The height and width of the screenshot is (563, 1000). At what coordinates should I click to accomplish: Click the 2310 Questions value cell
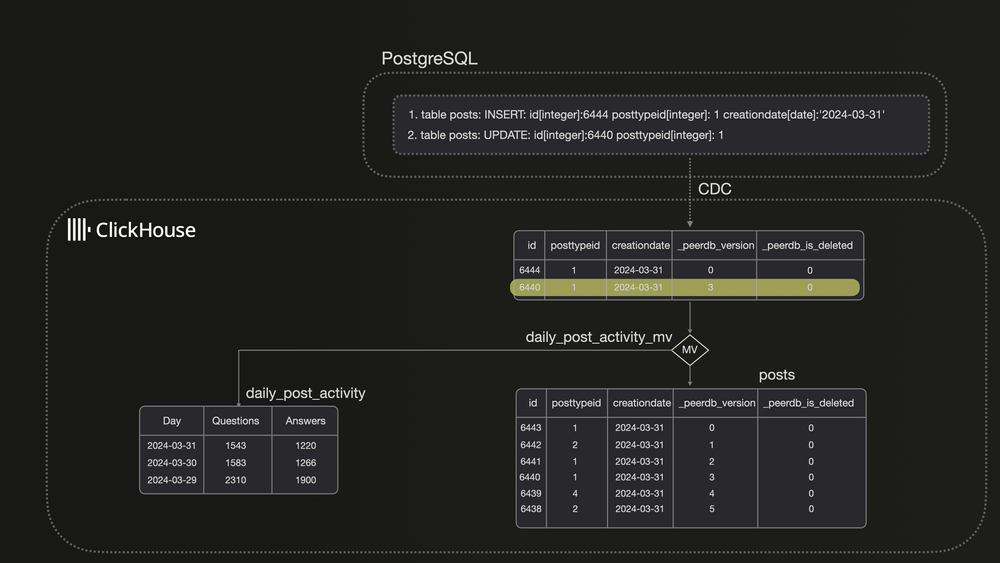236,480
